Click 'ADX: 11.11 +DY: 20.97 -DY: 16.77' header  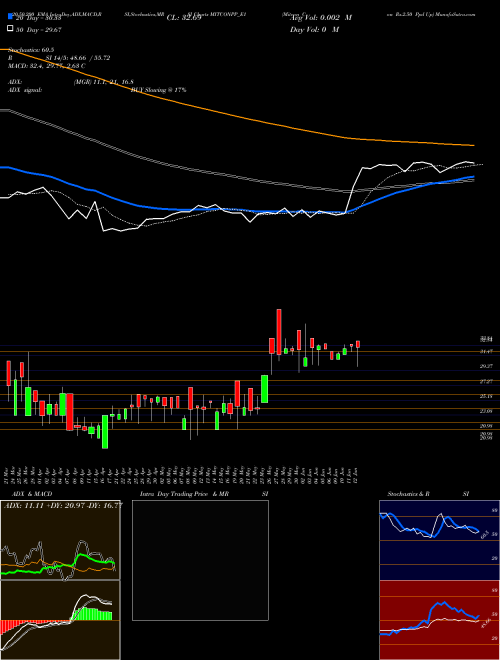63,505
